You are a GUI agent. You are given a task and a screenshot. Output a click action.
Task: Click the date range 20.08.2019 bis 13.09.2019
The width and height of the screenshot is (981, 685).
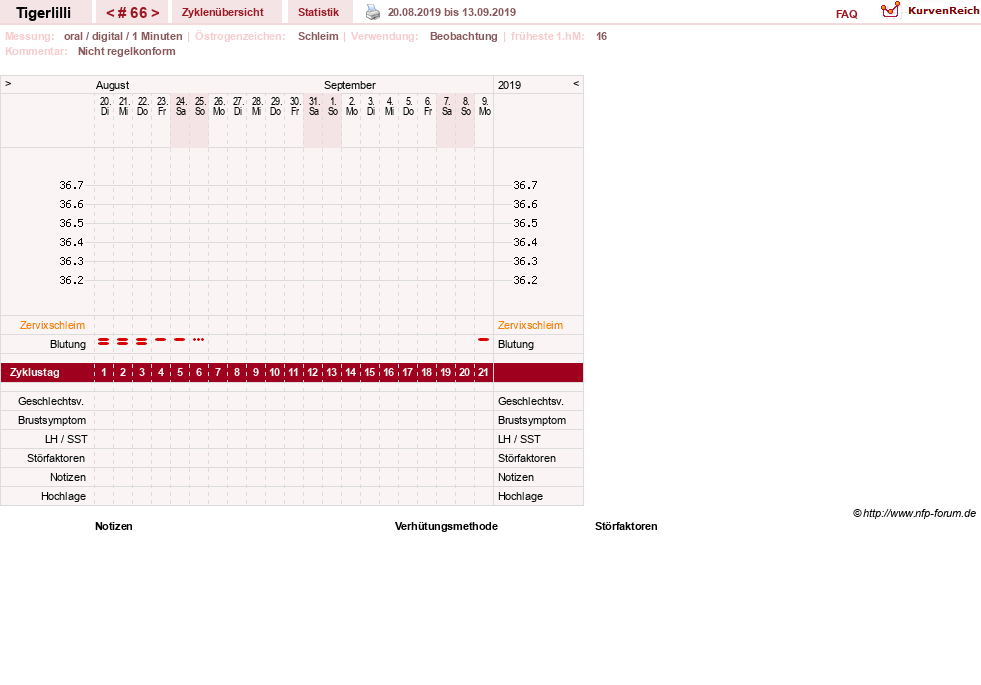point(452,13)
